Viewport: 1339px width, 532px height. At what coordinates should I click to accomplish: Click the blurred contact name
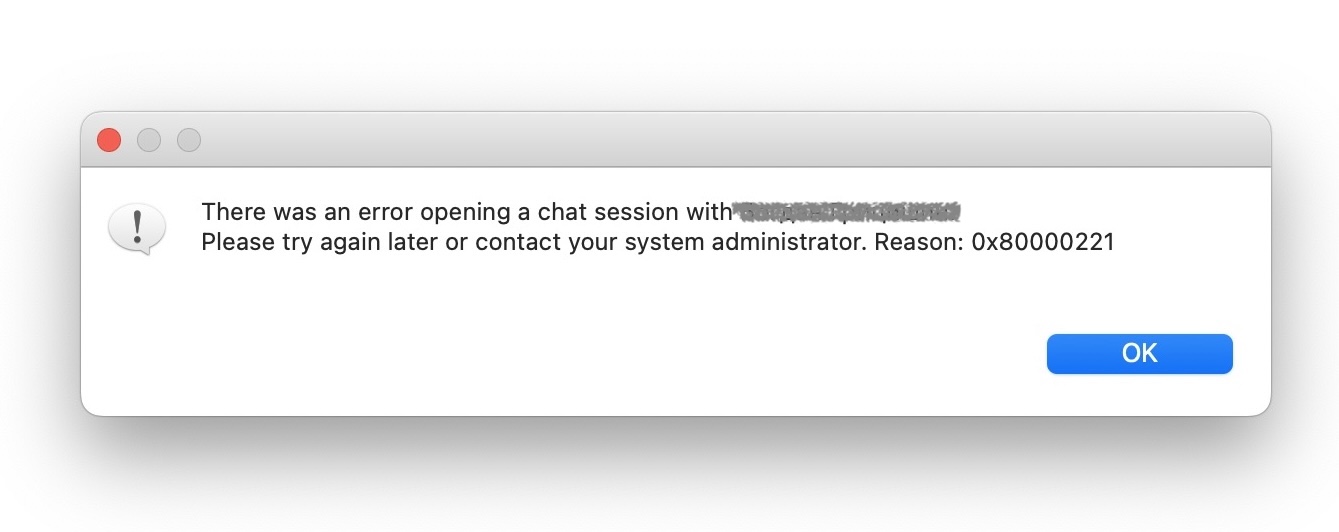847,211
